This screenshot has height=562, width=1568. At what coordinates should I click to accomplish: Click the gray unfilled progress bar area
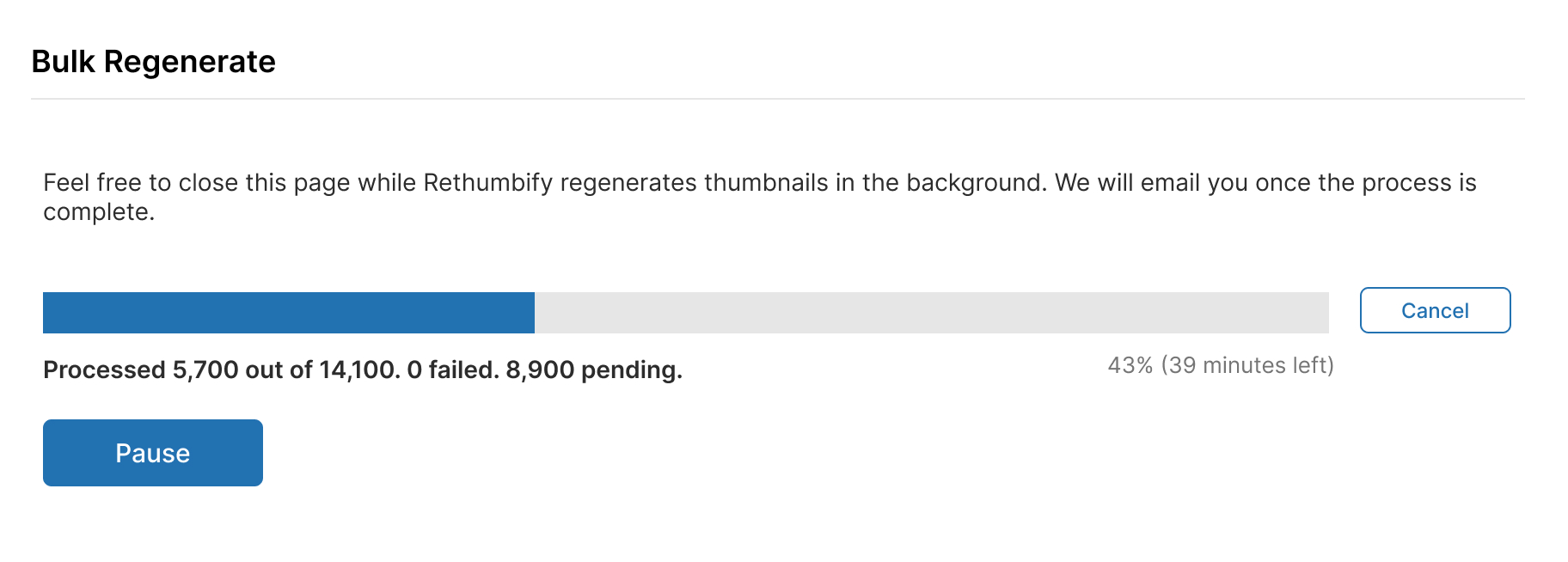(931, 313)
